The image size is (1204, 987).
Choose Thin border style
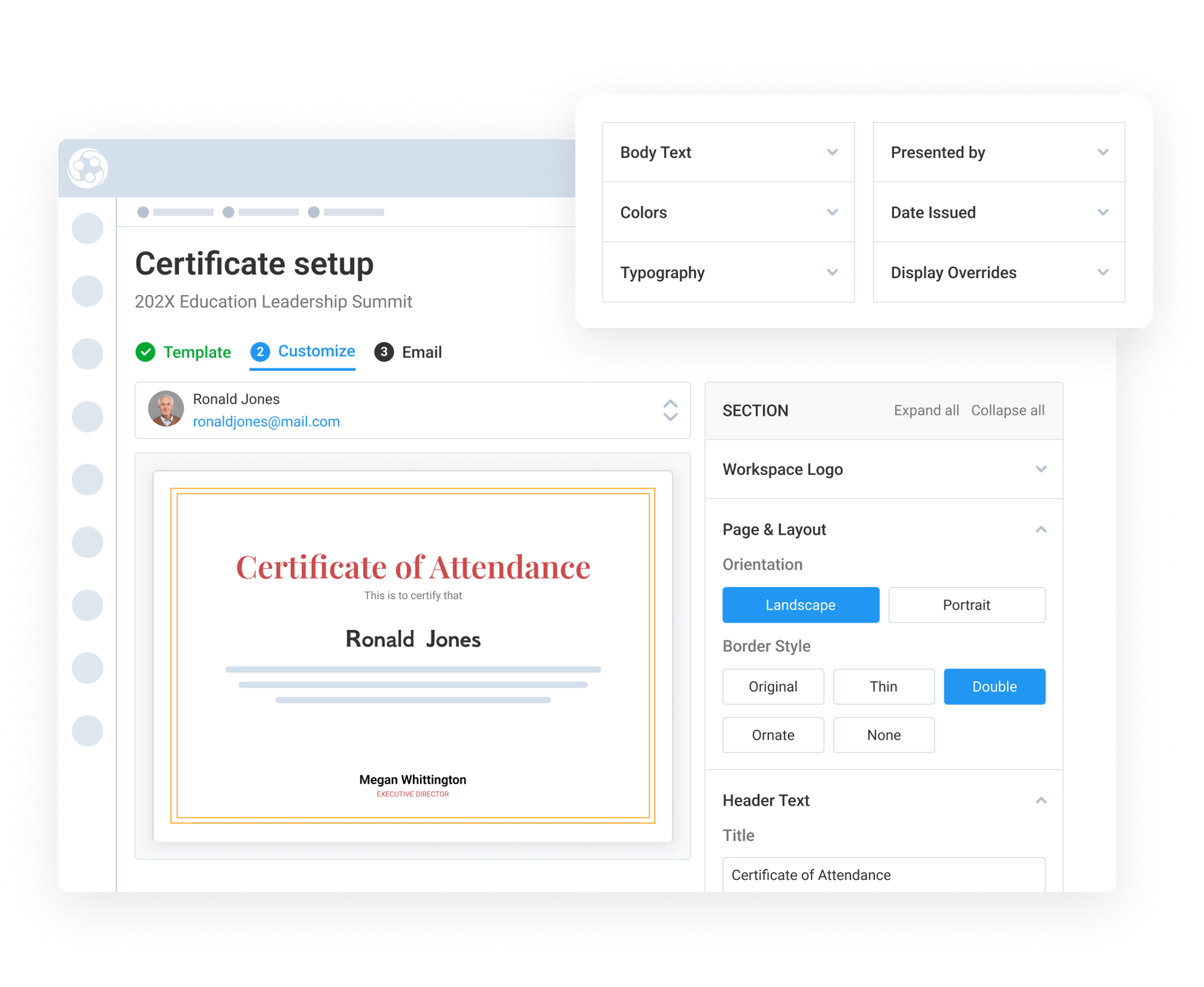pos(884,687)
